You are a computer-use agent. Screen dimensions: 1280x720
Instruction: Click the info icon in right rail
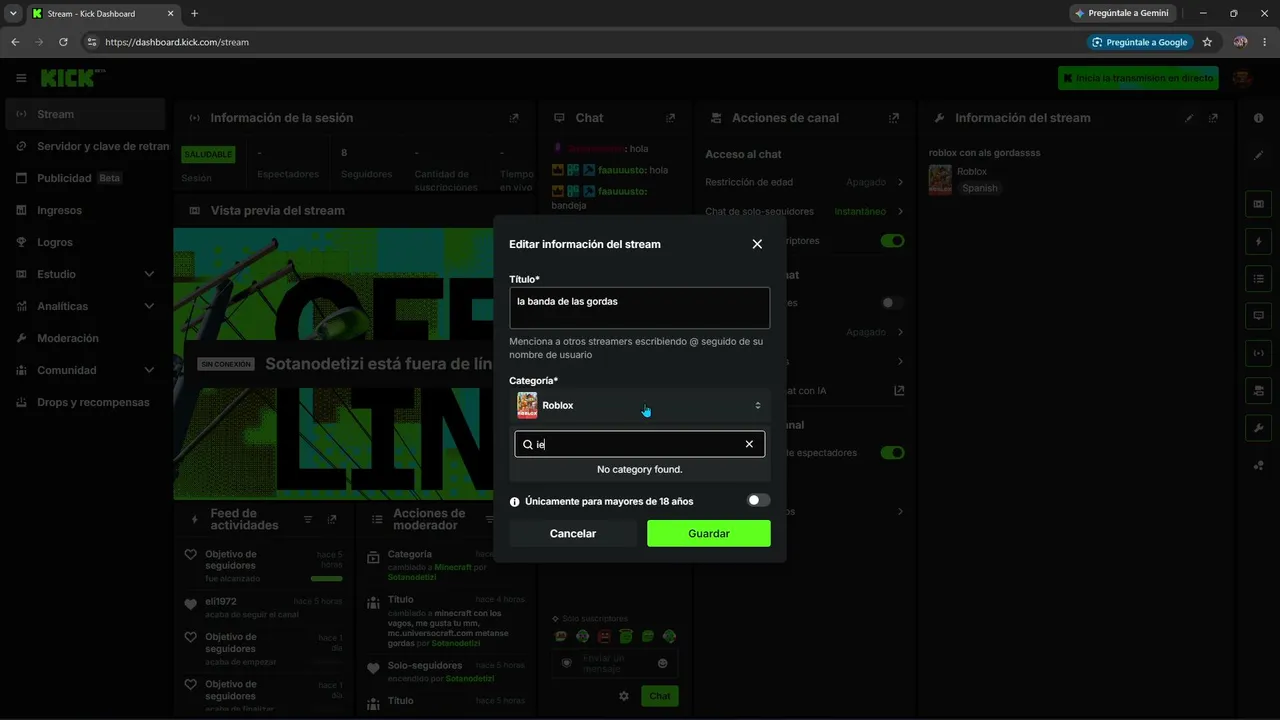pos(1258,118)
